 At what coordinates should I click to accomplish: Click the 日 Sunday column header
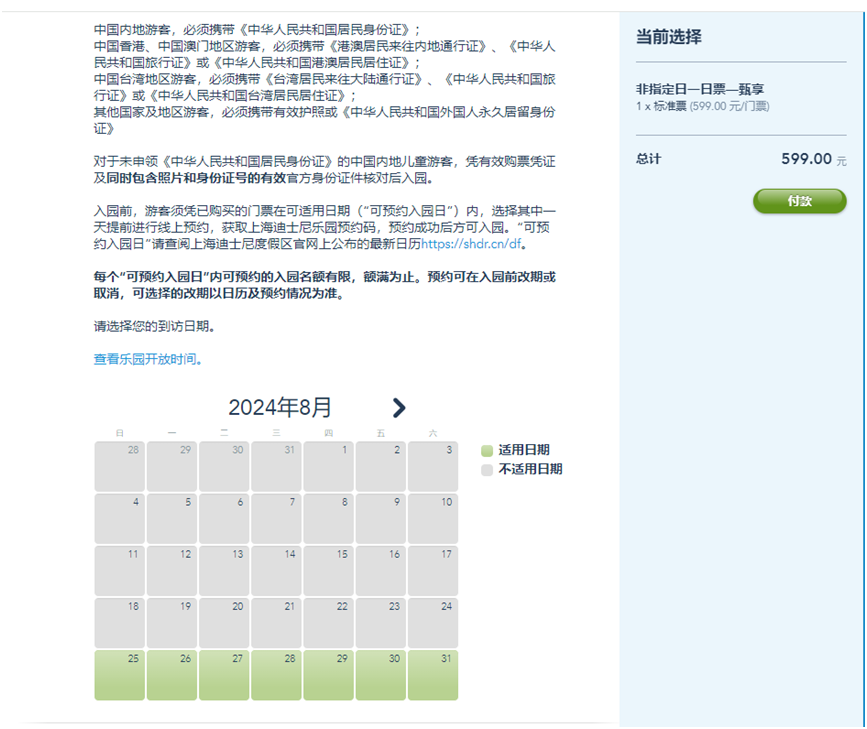[x=119, y=434]
